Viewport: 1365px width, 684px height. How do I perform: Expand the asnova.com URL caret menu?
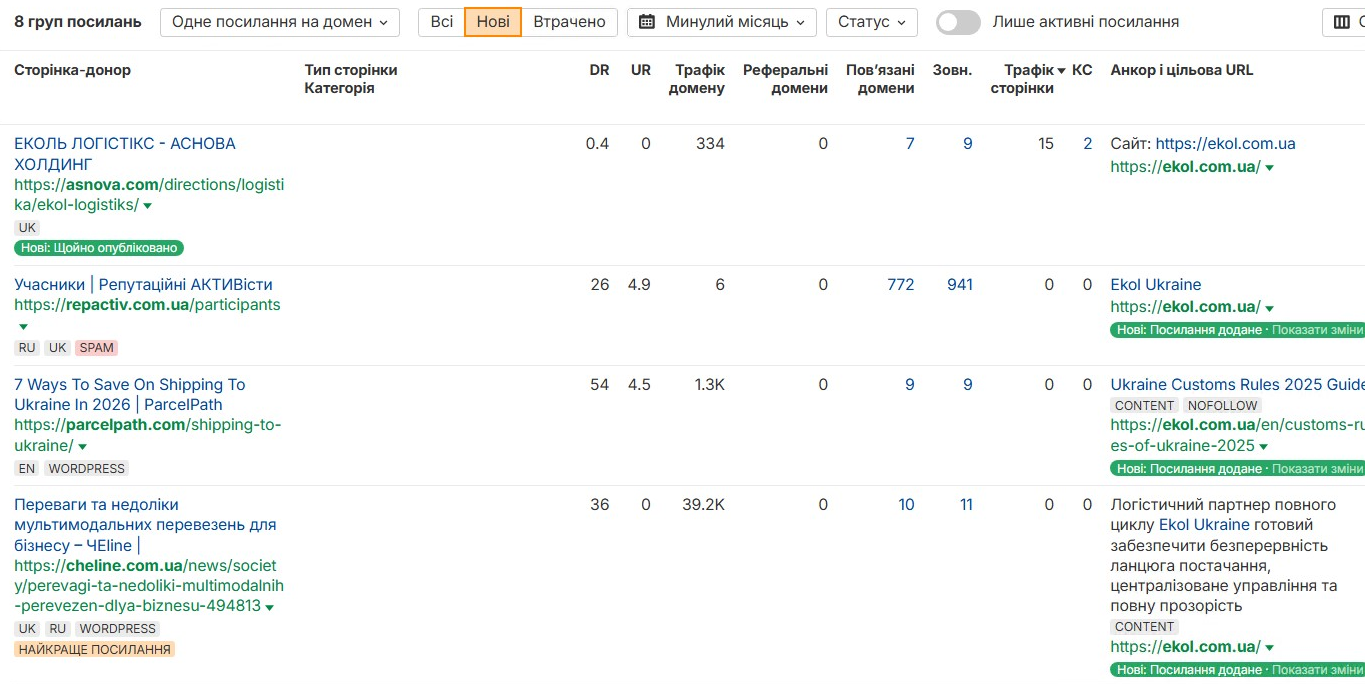pos(148,206)
